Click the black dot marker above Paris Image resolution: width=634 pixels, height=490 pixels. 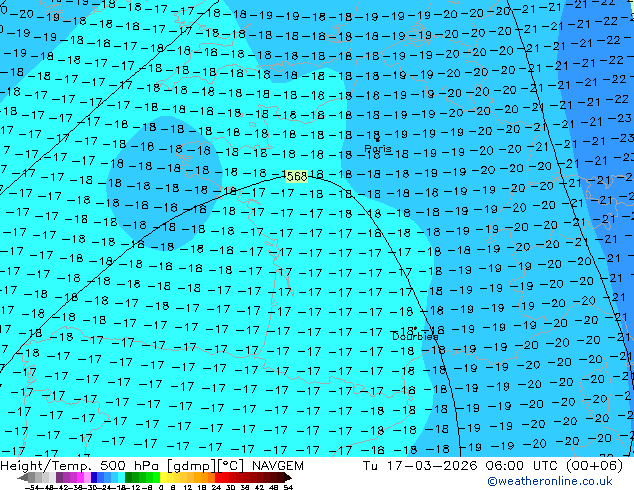point(378,139)
